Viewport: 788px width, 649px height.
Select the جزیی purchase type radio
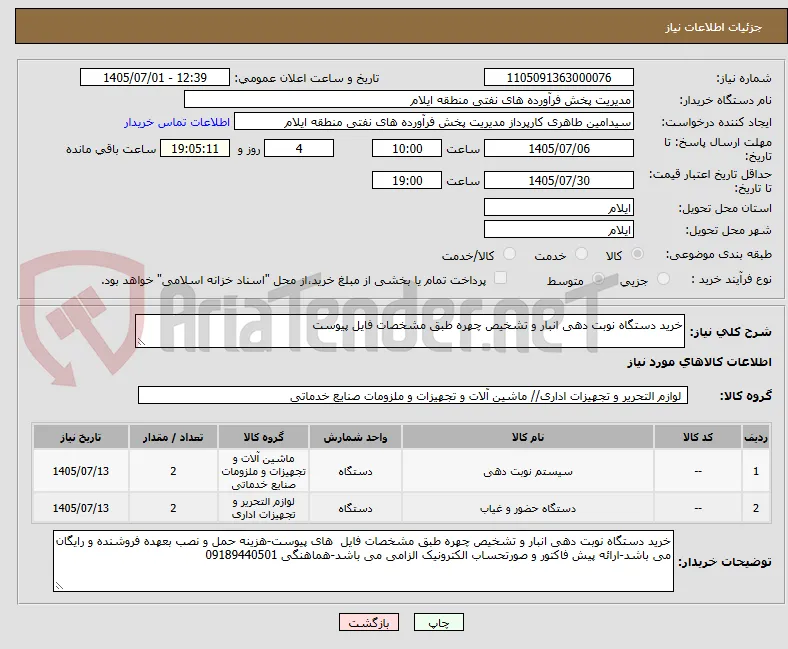click(x=663, y=279)
